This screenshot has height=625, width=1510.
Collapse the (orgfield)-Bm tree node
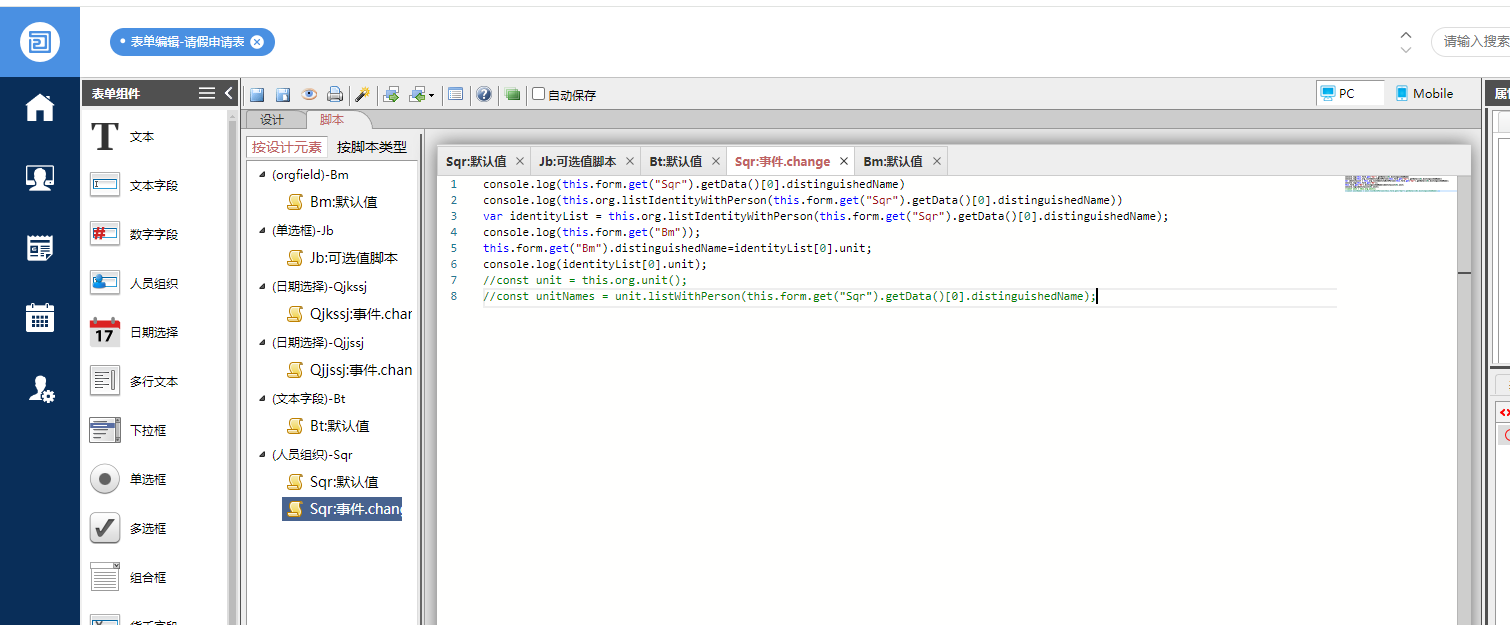pyautogui.click(x=262, y=175)
